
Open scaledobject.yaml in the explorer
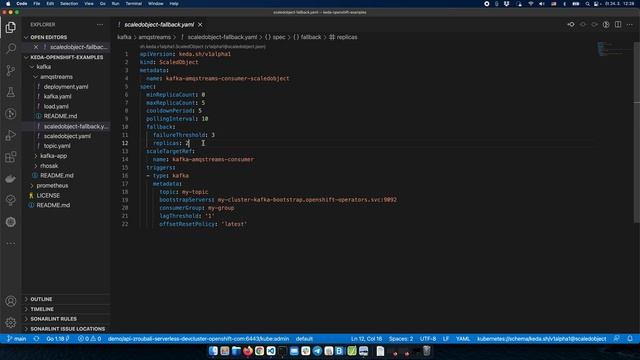tap(67, 136)
